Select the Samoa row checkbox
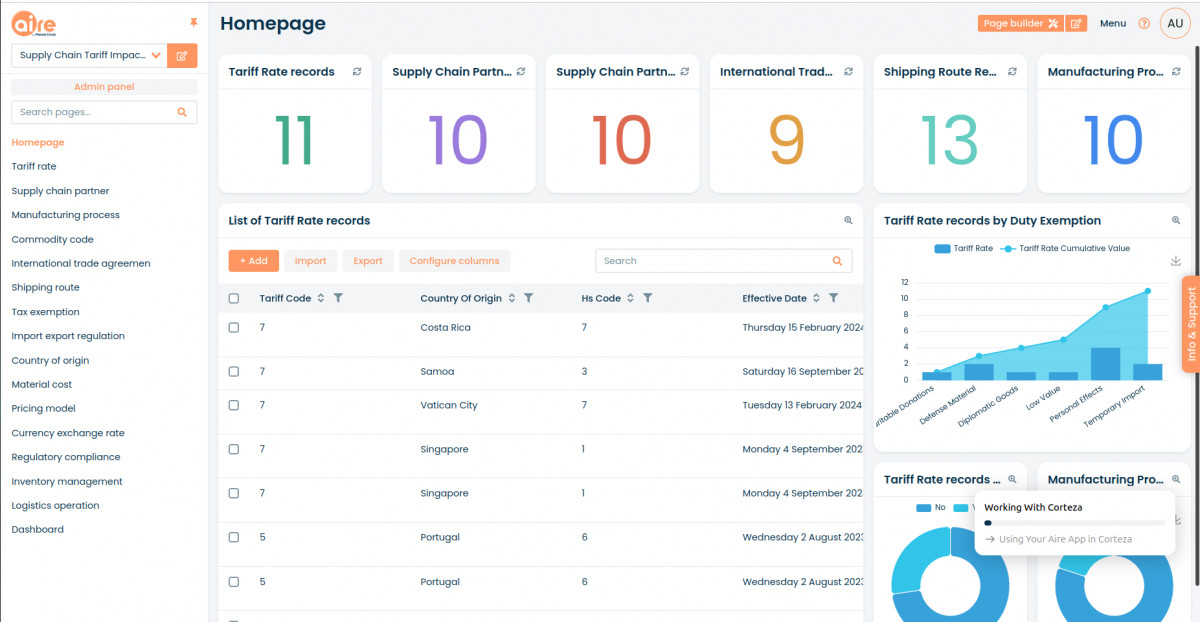This screenshot has width=1200, height=622. pyautogui.click(x=234, y=371)
